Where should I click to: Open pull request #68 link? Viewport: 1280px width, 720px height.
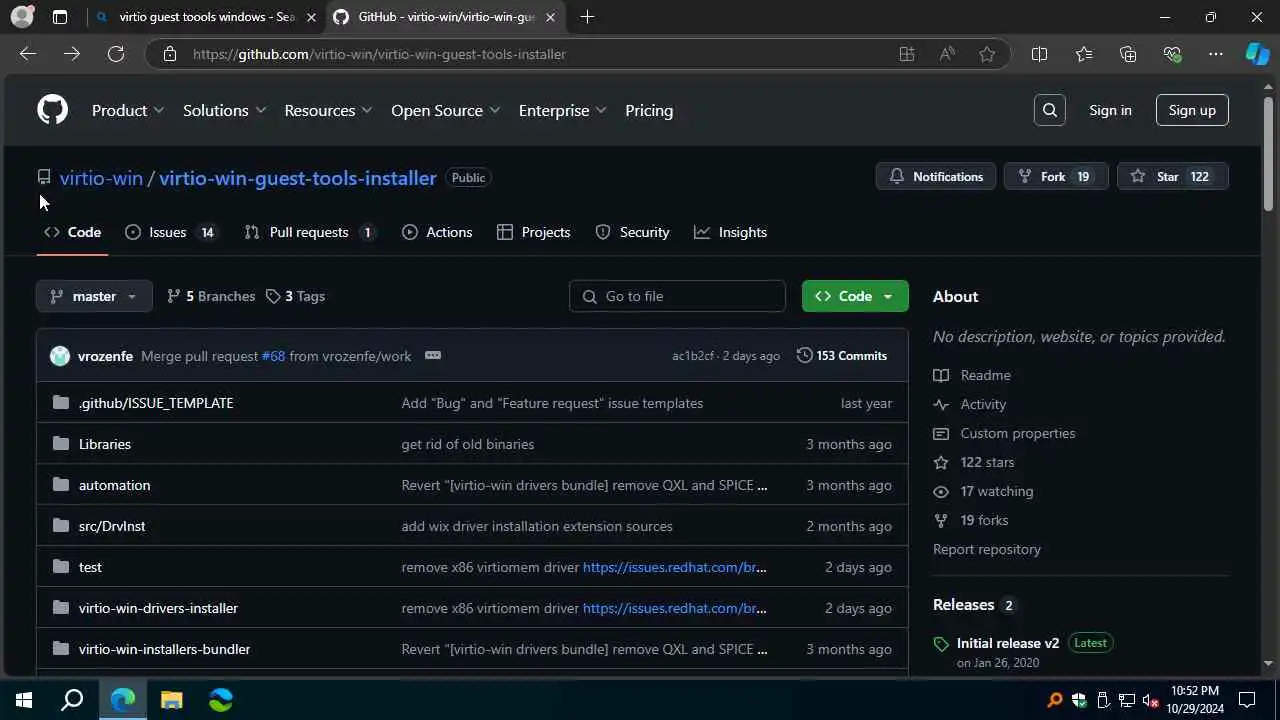pos(273,356)
